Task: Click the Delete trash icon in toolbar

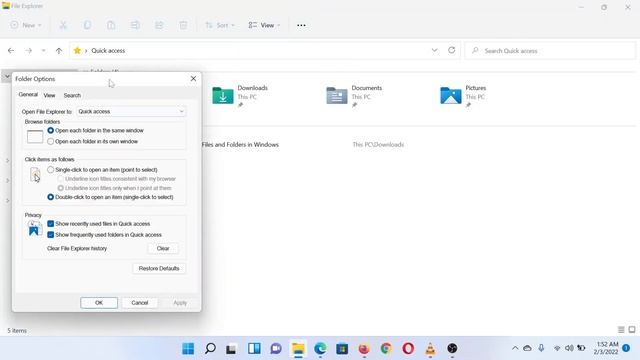Action: tap(183, 25)
